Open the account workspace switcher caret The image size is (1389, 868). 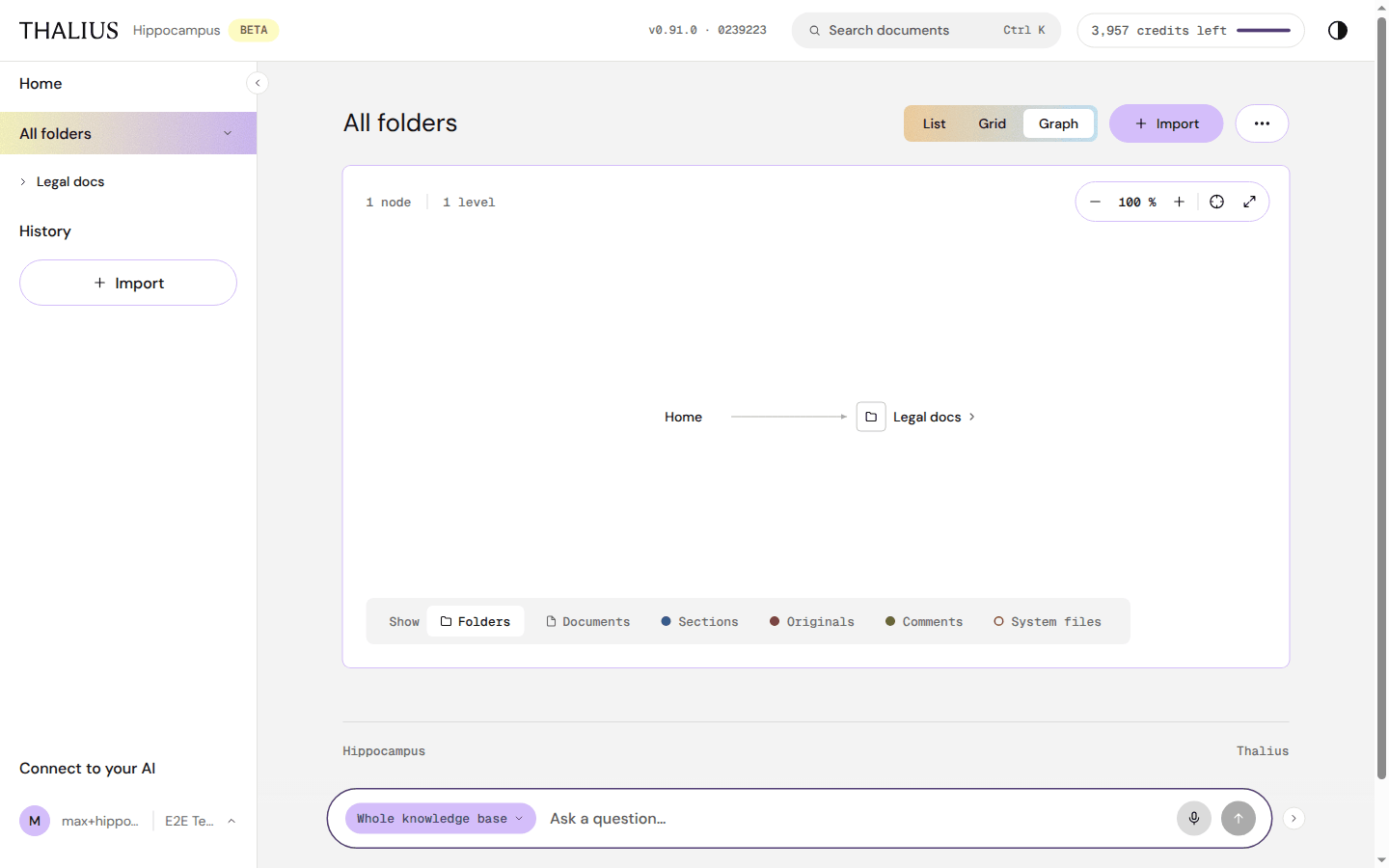231,821
